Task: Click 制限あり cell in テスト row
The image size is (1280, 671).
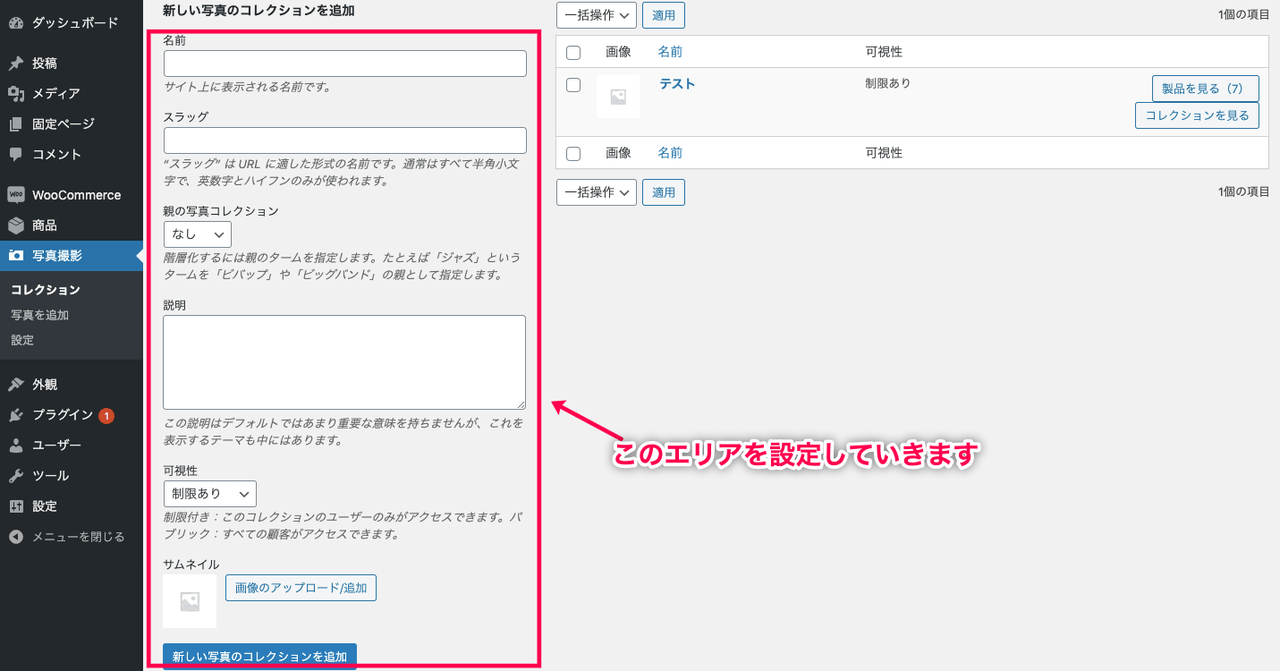Action: tap(888, 84)
